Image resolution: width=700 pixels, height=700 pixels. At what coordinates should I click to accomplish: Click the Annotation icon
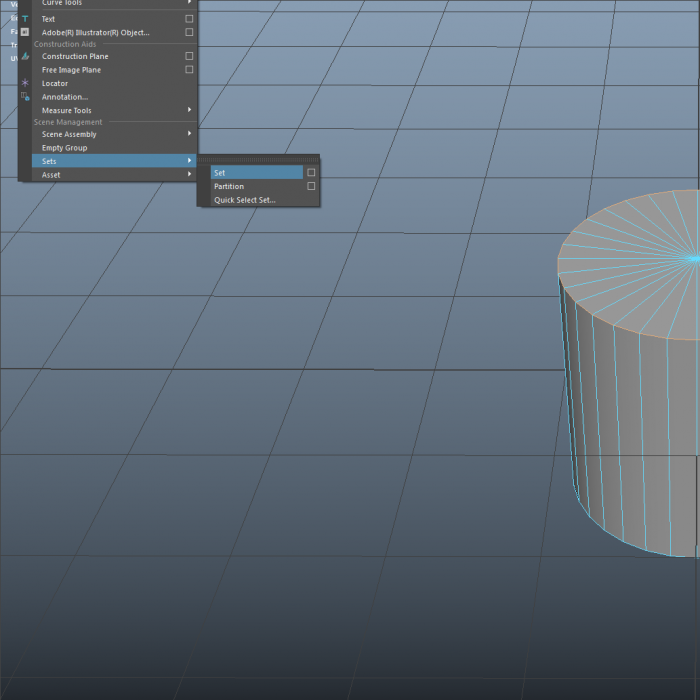(25, 97)
